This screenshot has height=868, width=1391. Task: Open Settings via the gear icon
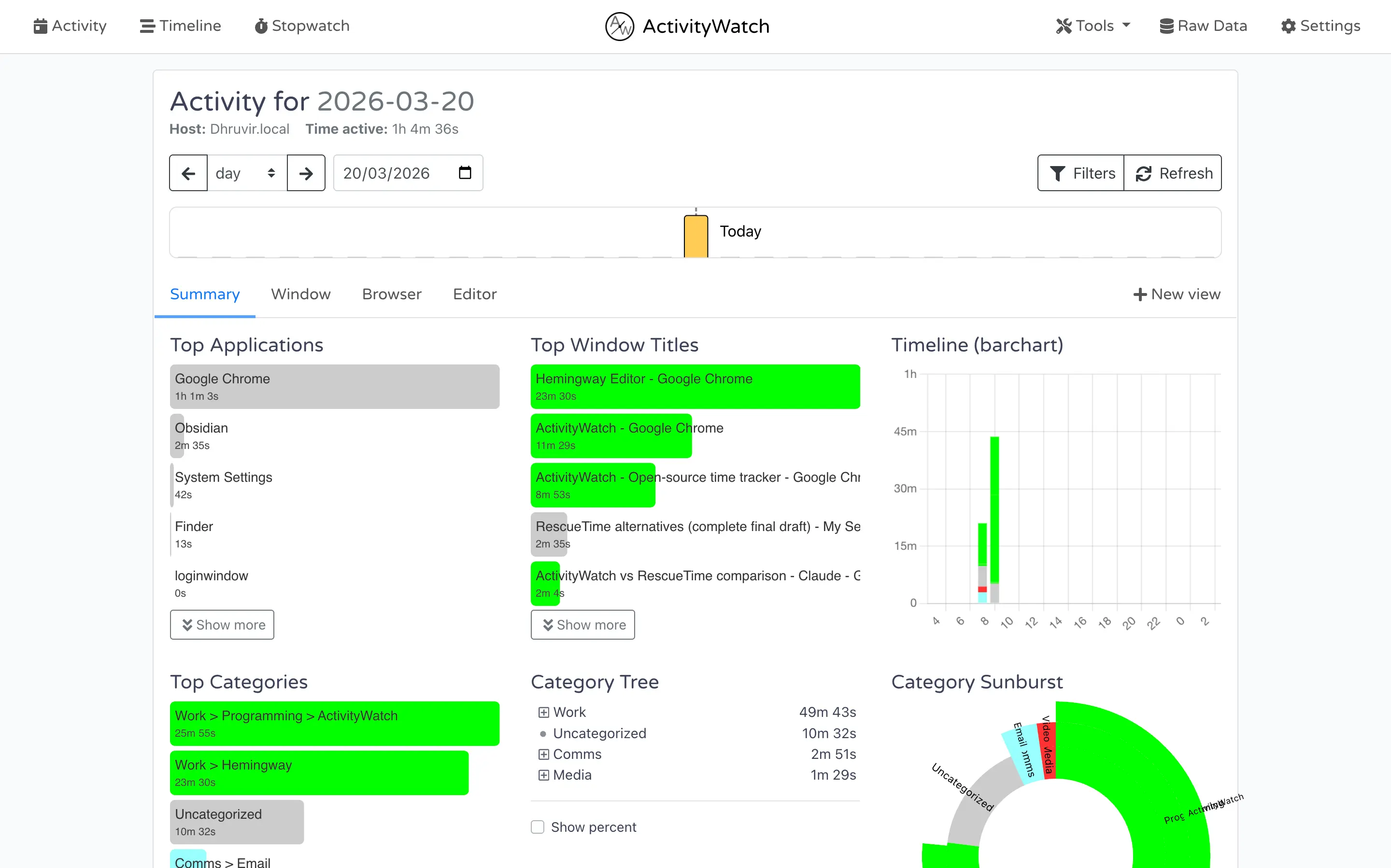click(1288, 26)
